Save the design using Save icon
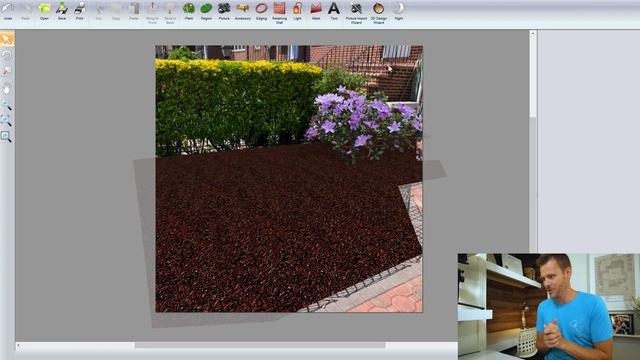Screen dimensions: 640x360 click(62, 11)
